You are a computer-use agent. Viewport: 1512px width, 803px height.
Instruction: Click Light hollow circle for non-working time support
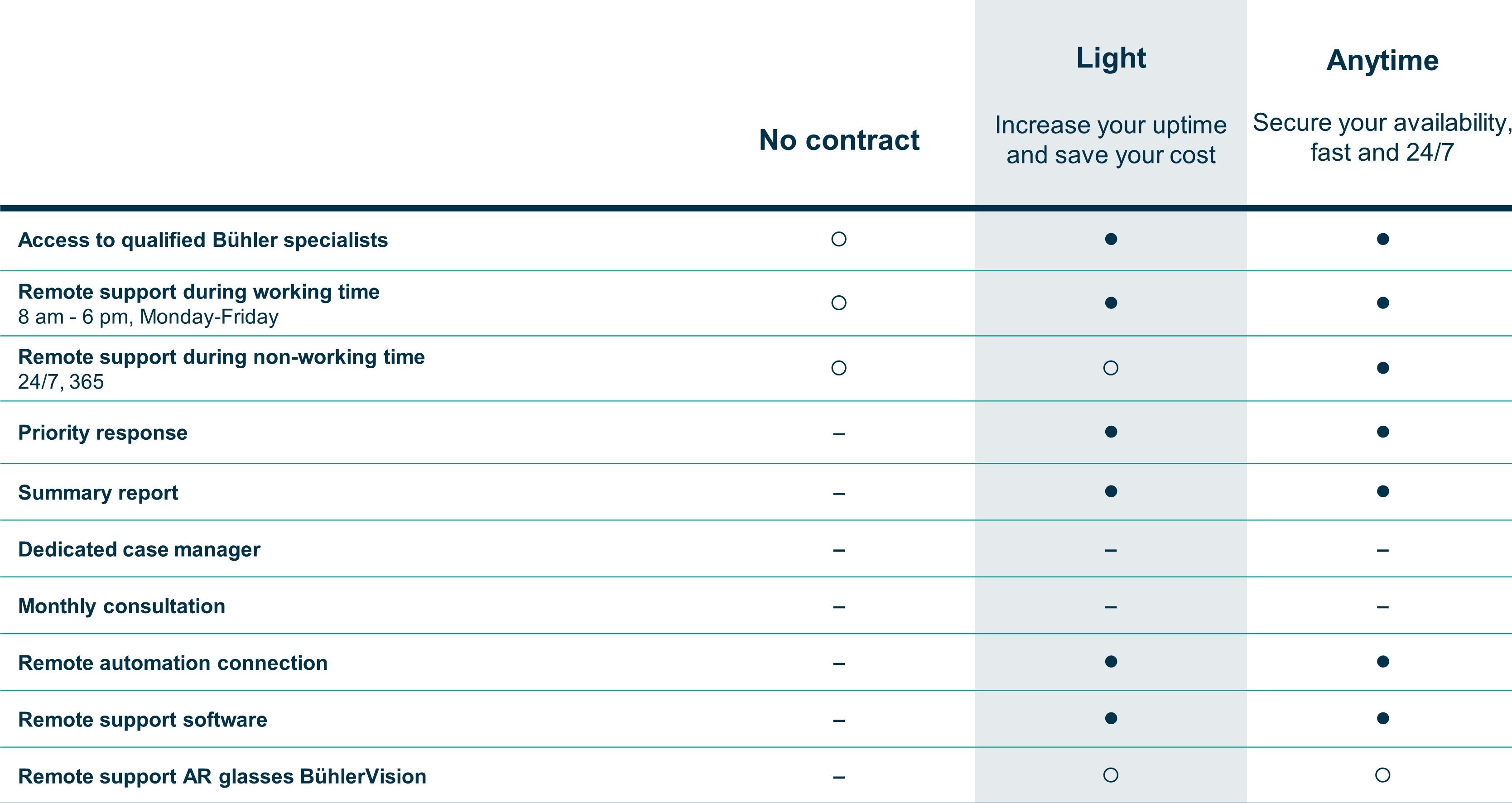point(1111,368)
